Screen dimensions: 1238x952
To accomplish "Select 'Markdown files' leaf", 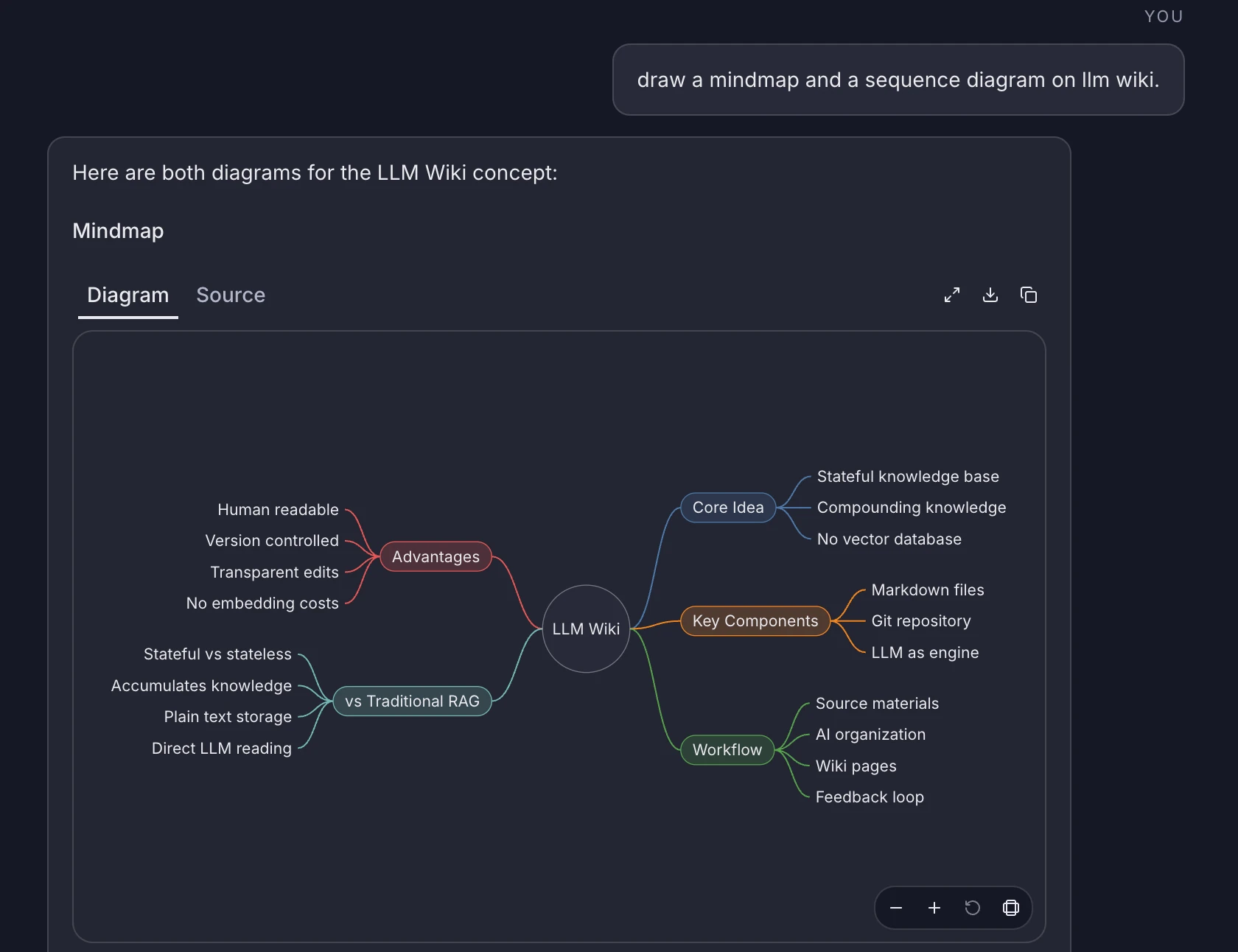I will click(928, 590).
